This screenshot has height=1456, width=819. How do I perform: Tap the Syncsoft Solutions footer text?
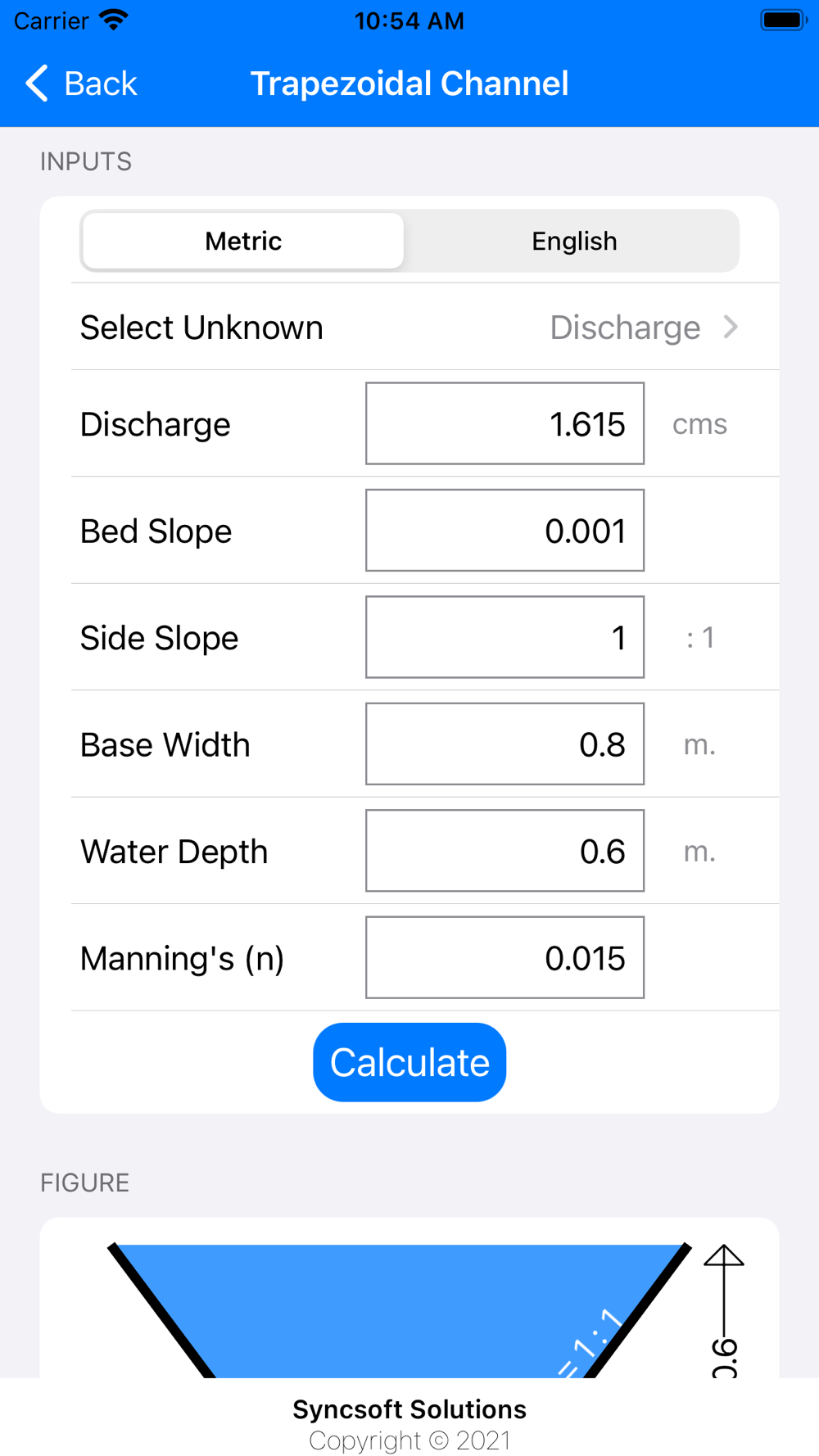(x=409, y=1409)
